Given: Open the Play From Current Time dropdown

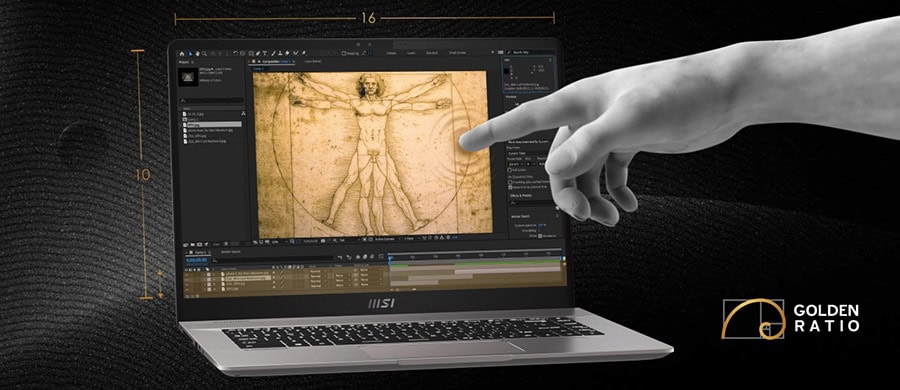Looking at the screenshot, I should [x=527, y=153].
